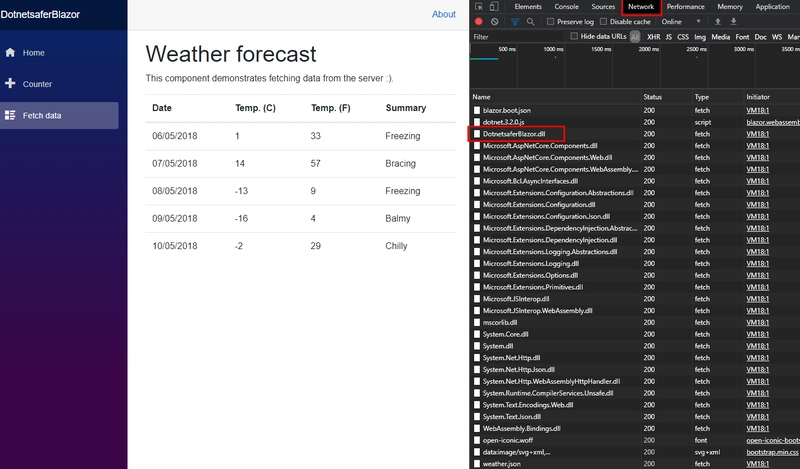Open the Performance tab in DevTools
800x469 pixels.
[686, 7]
